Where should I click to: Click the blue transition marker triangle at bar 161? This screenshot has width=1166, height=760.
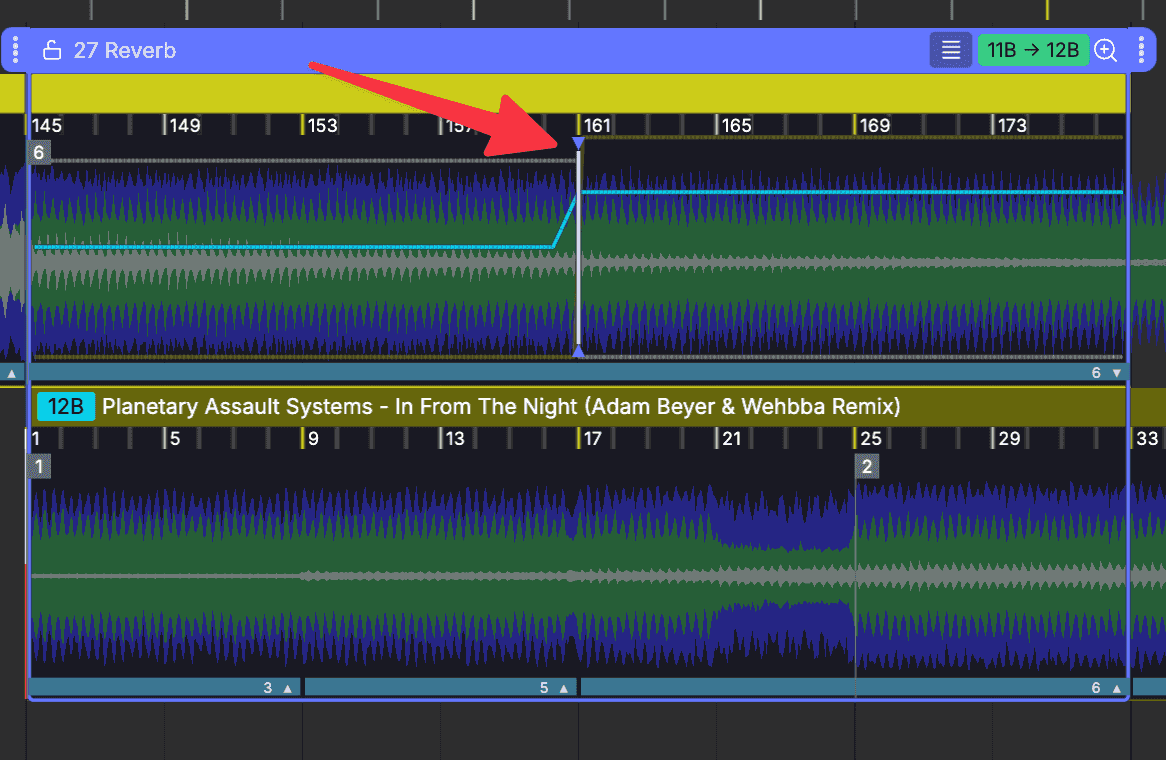click(578, 142)
